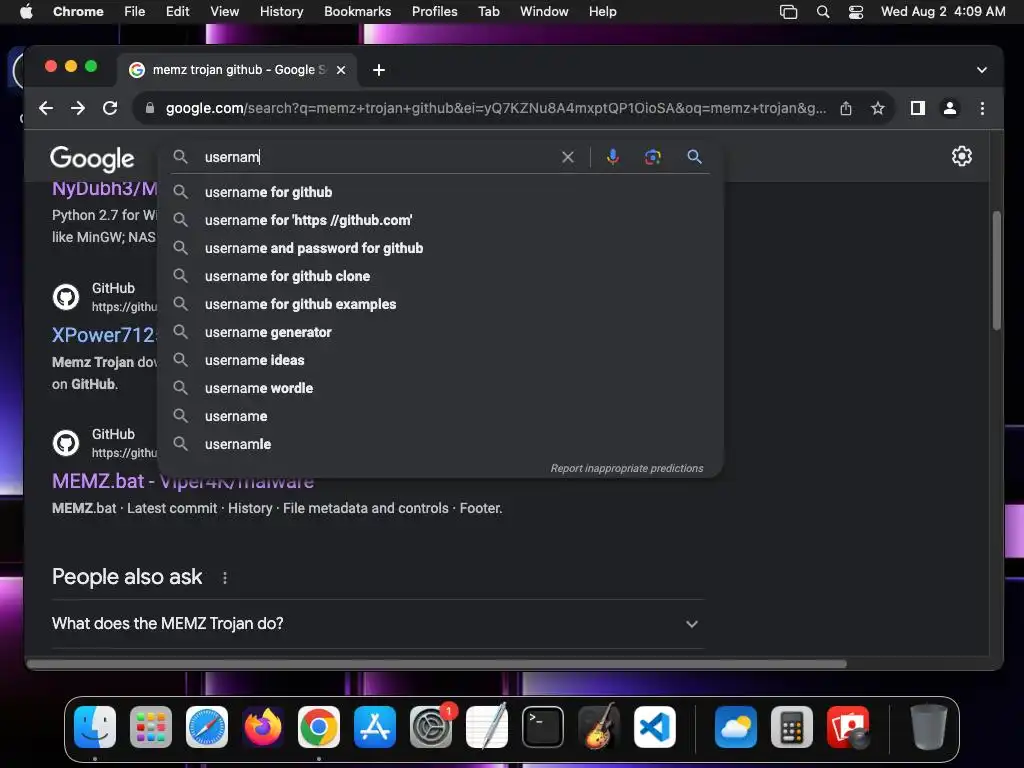
Task: Open the File menu
Action: [135, 12]
